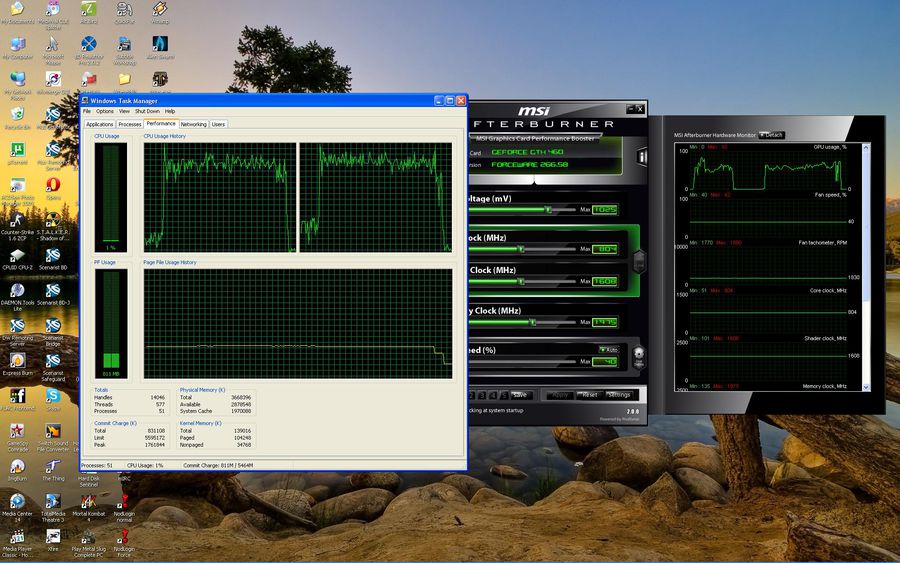Click the shader clock value field 1608

coord(605,281)
